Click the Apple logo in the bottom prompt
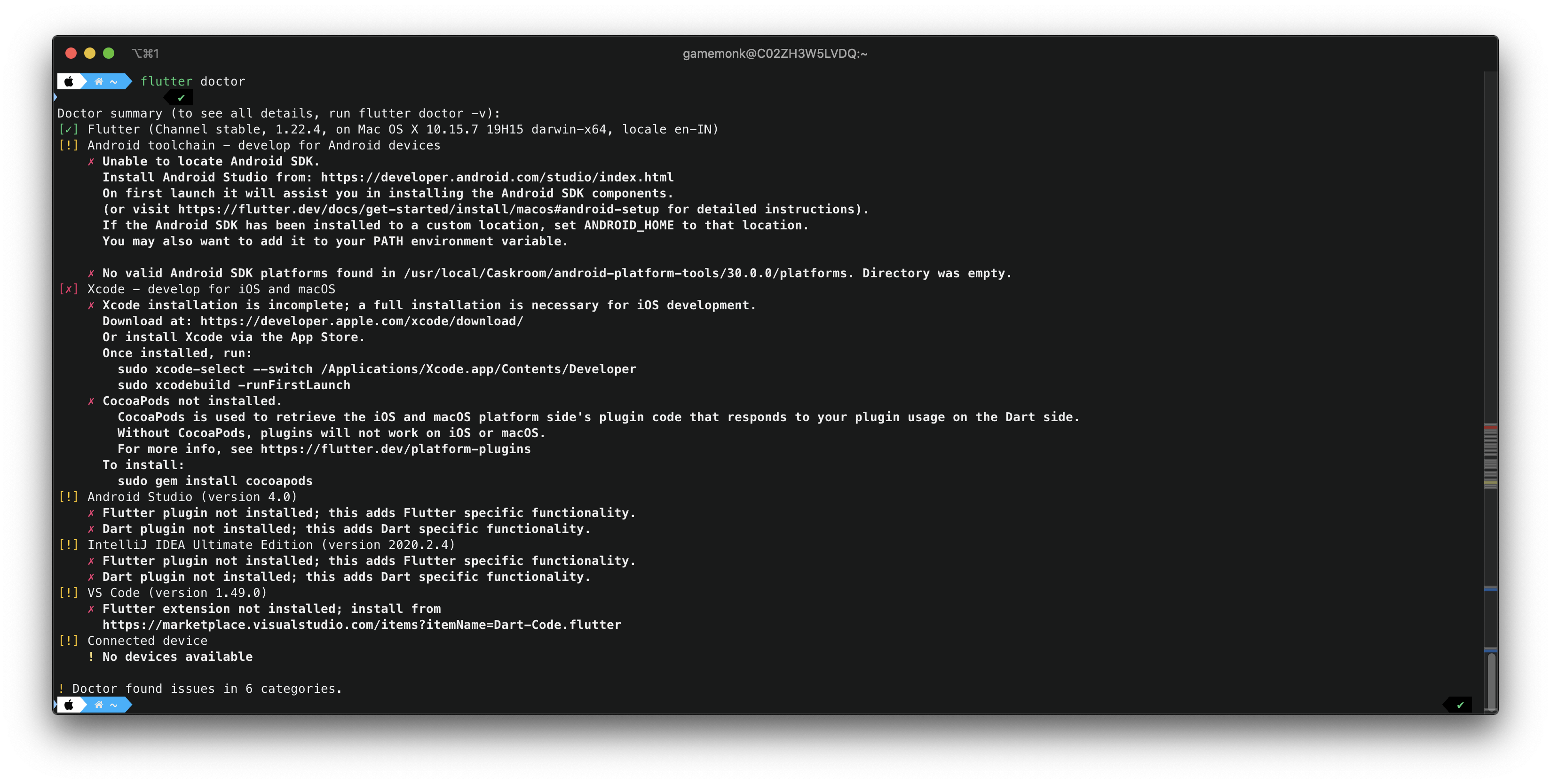 [x=69, y=705]
